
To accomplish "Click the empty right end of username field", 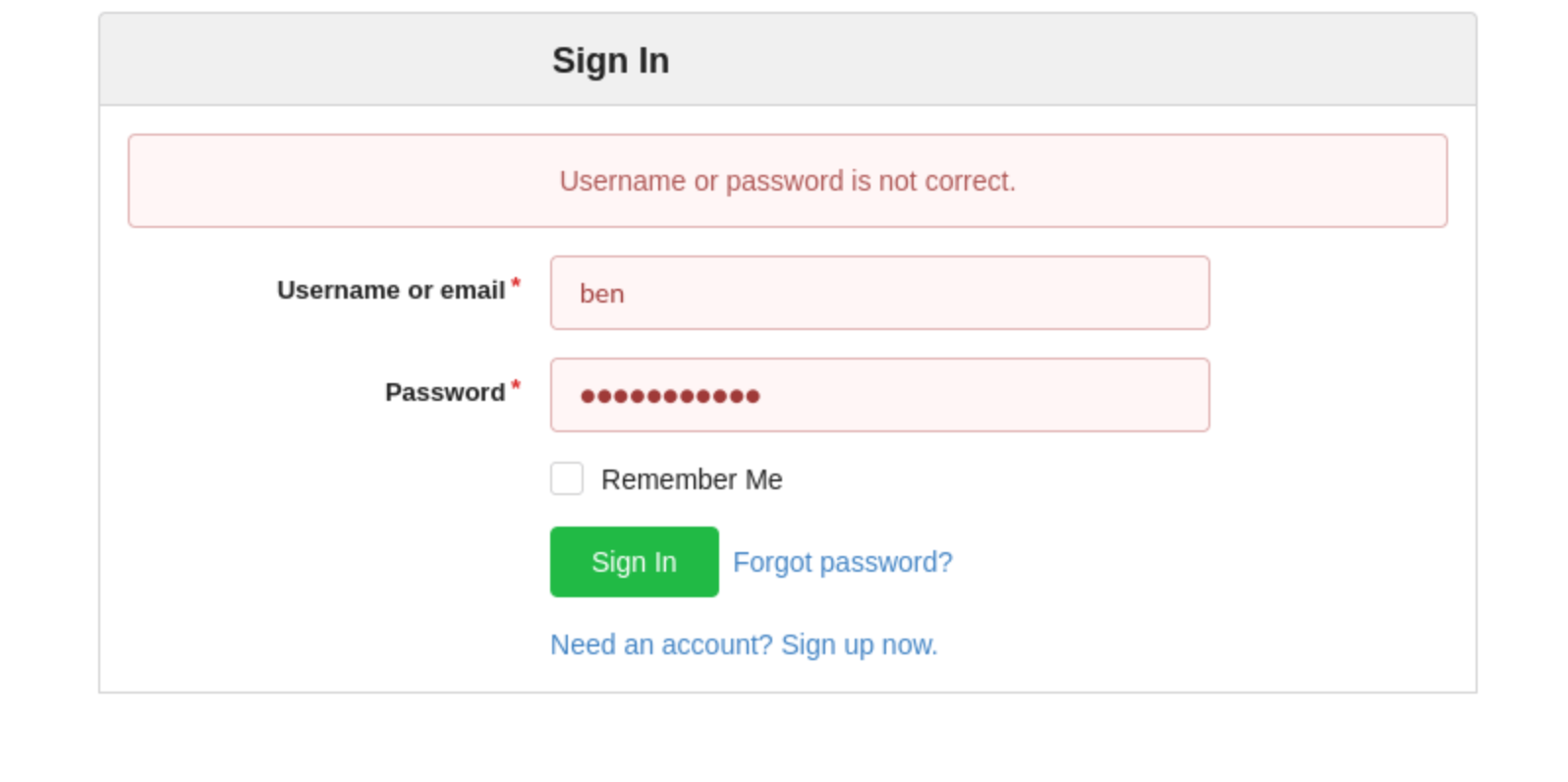I will click(x=1130, y=293).
